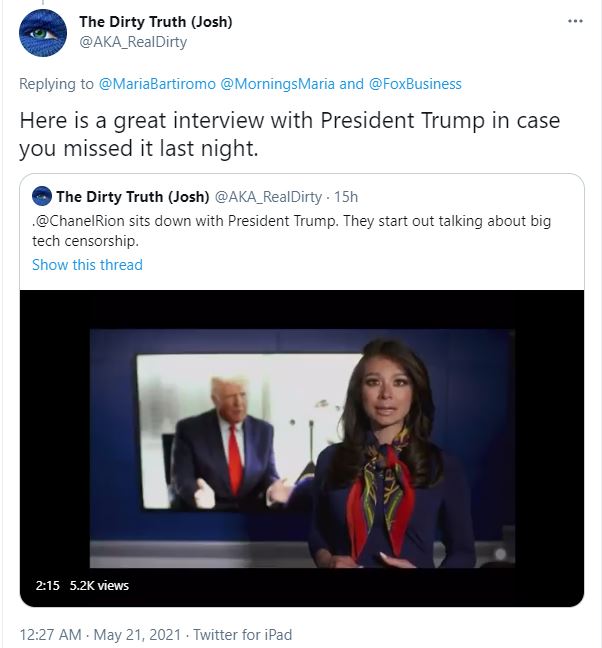Click the blue eye profile avatar
The image size is (602, 648).
[x=43, y=33]
